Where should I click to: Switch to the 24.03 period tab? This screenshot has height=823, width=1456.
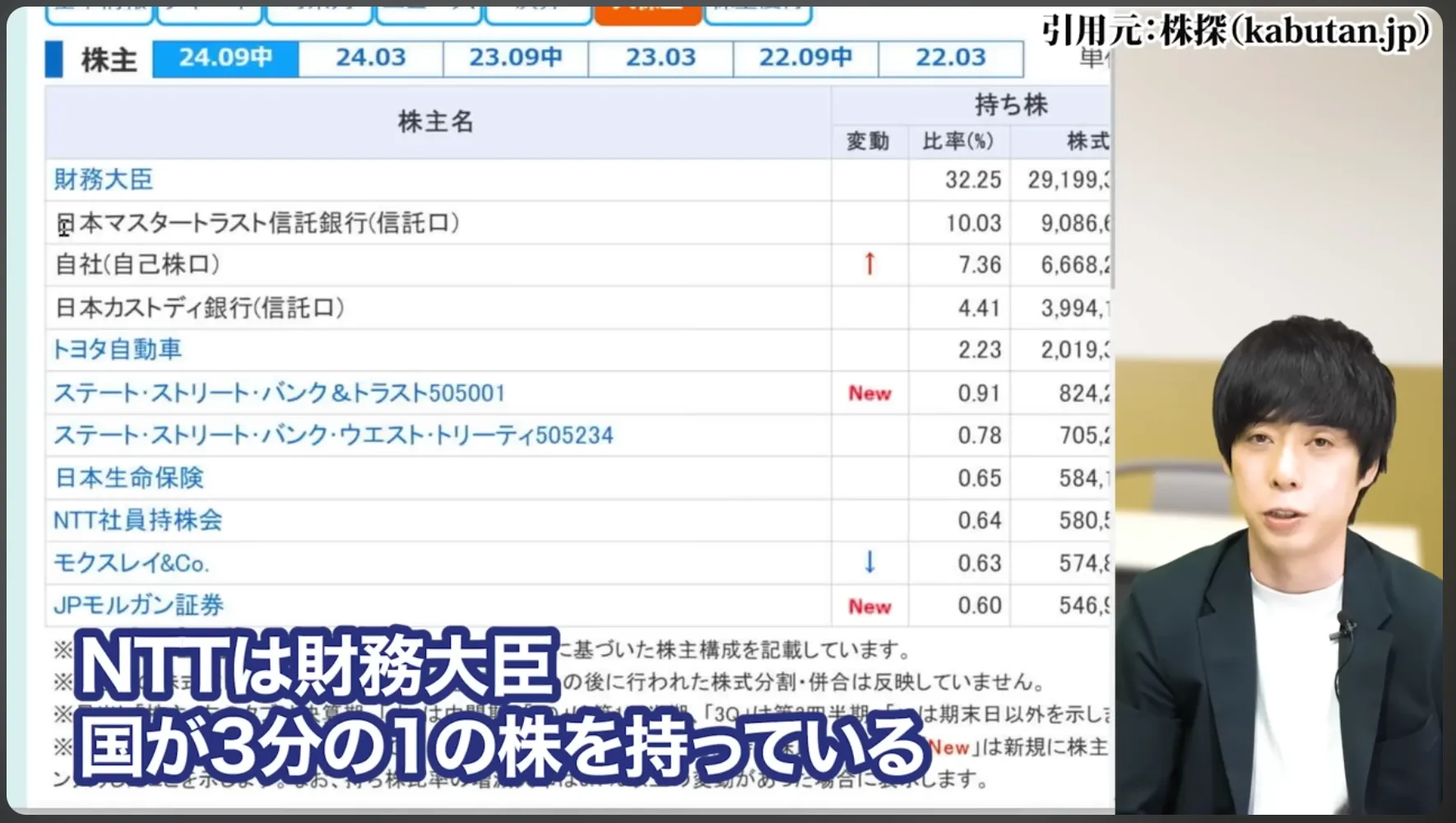point(371,58)
